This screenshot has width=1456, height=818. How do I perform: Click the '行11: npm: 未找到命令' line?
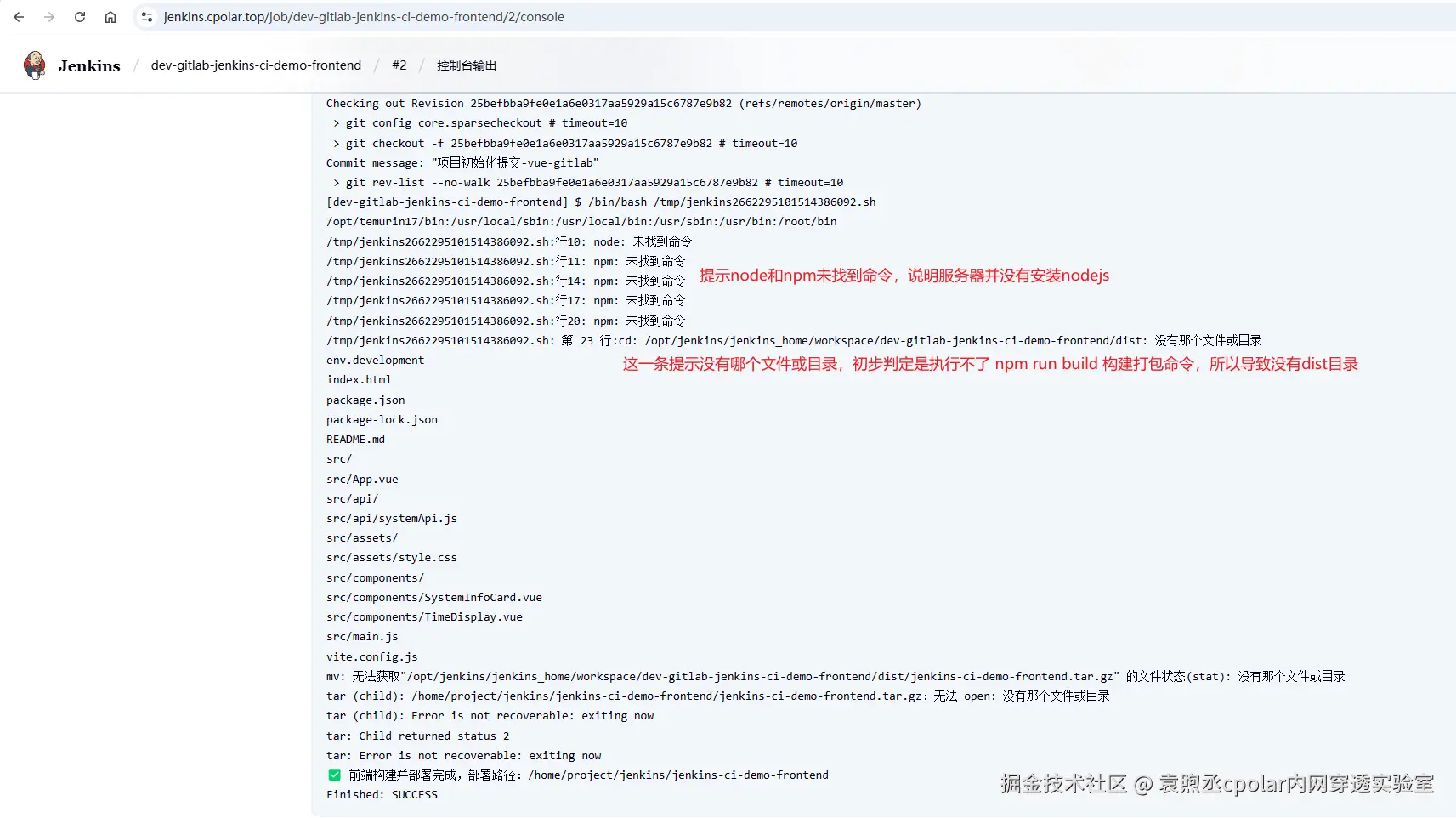pyautogui.click(x=506, y=262)
